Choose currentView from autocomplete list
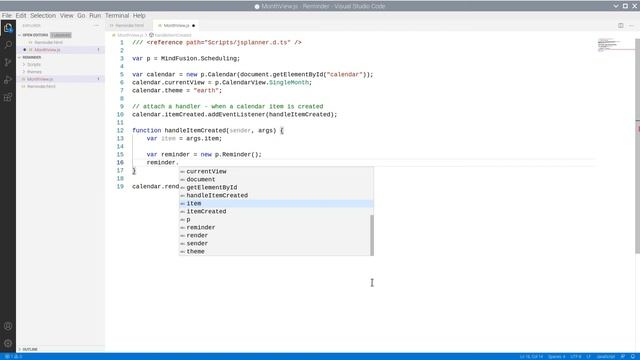This screenshot has width=640, height=360. (276, 171)
